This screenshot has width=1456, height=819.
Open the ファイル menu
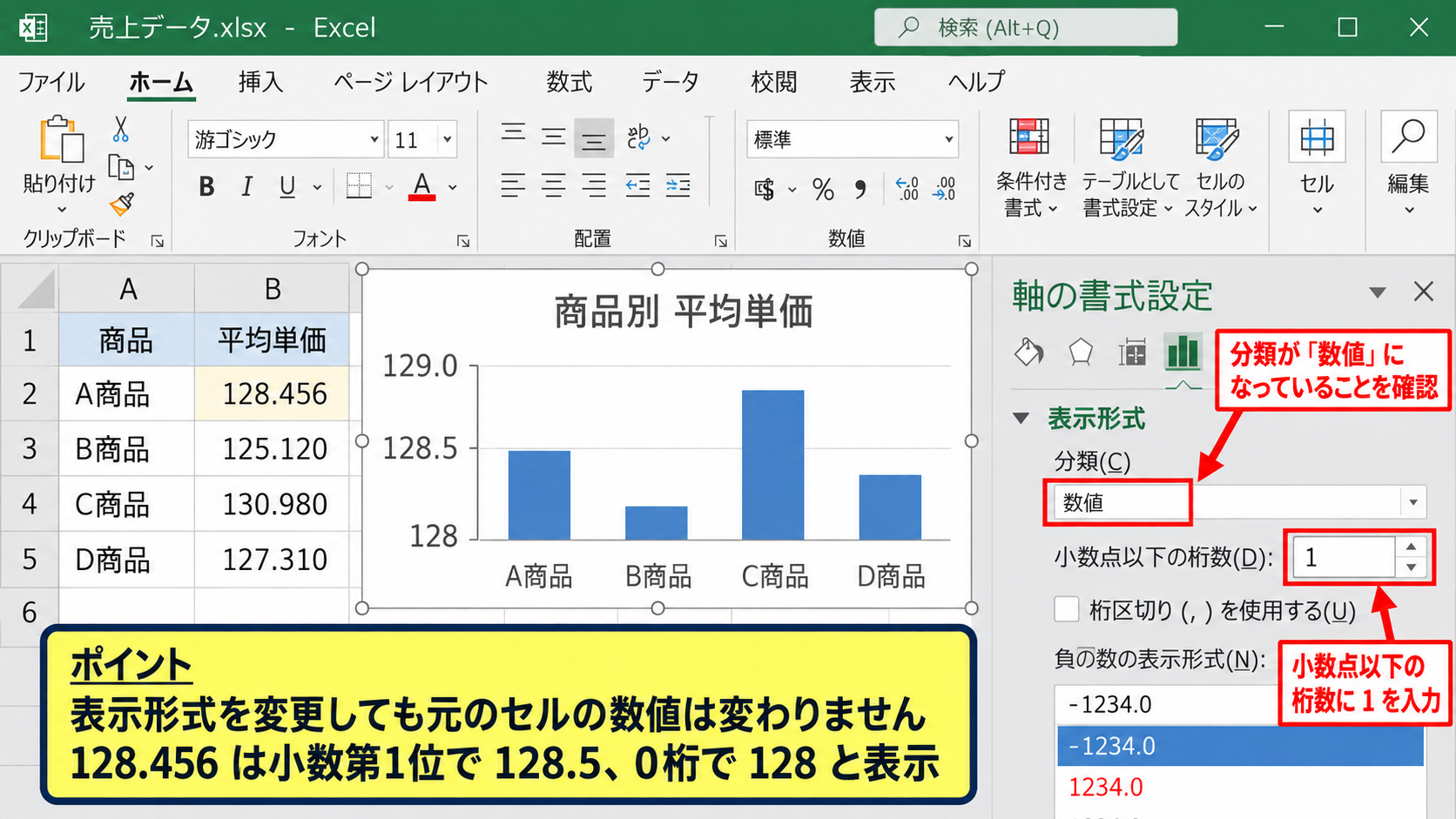[51, 82]
